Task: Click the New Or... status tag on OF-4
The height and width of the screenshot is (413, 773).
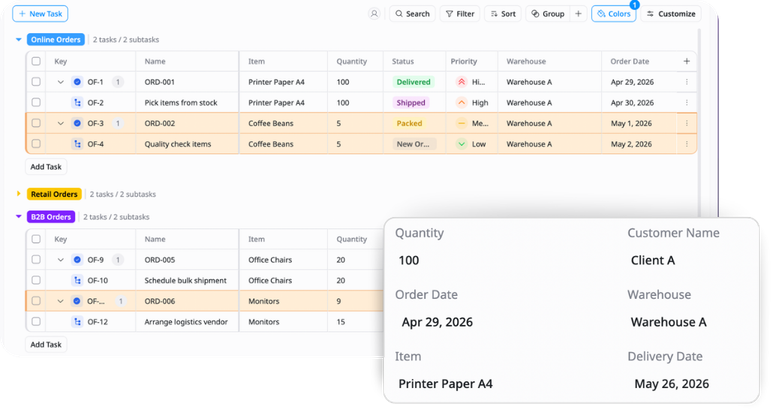Action: [414, 144]
